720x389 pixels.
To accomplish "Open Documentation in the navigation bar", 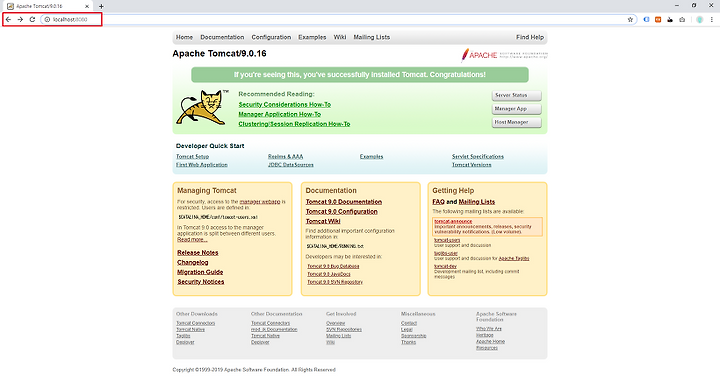I will click(x=222, y=37).
